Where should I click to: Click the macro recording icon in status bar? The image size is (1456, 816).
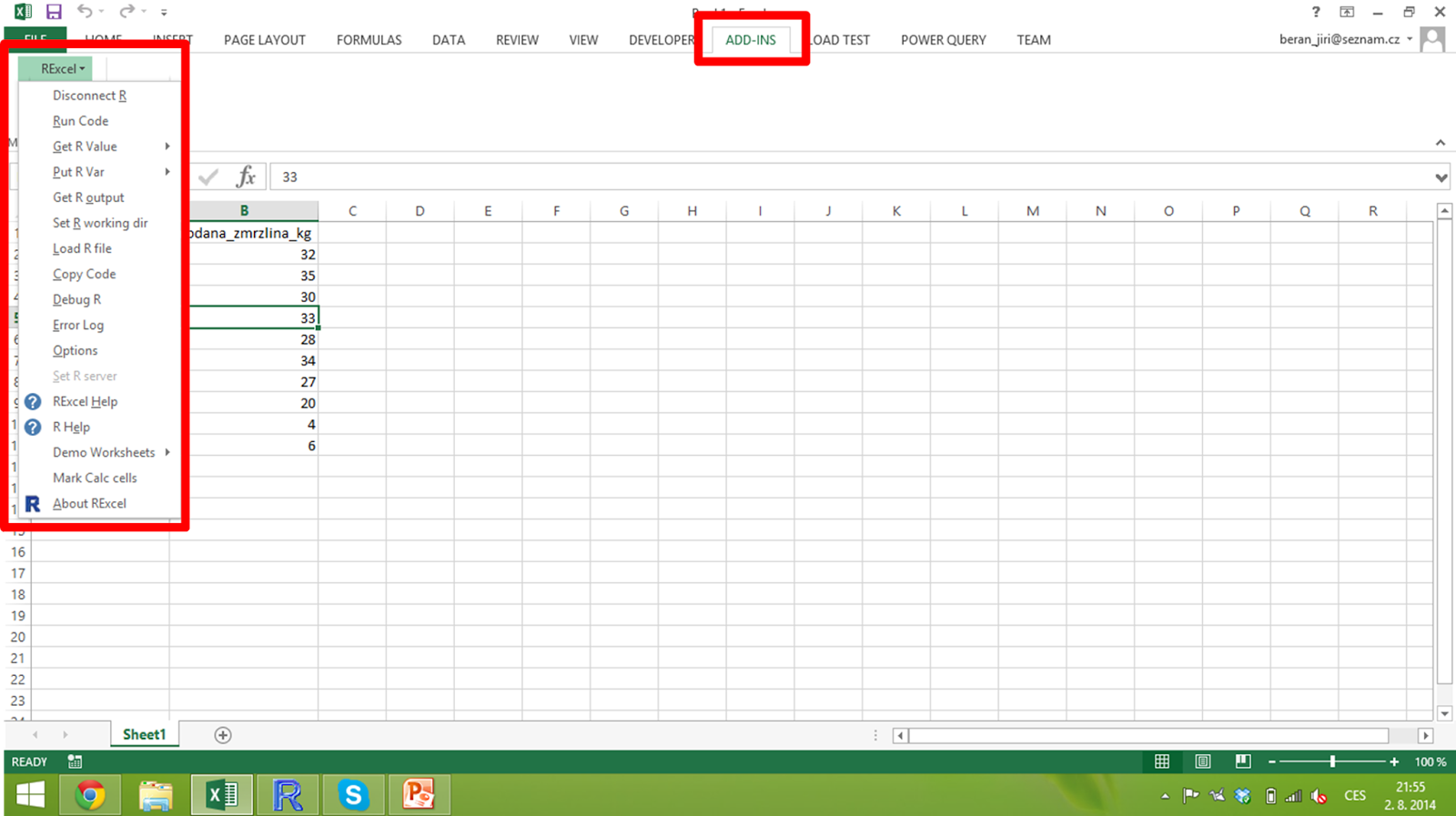tap(75, 761)
